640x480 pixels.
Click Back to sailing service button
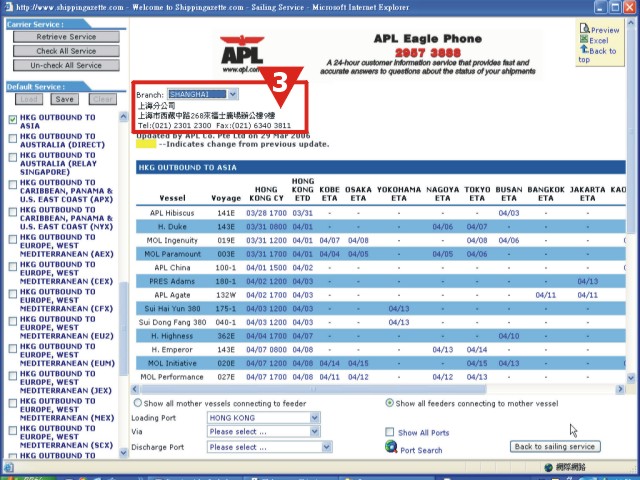click(555, 447)
